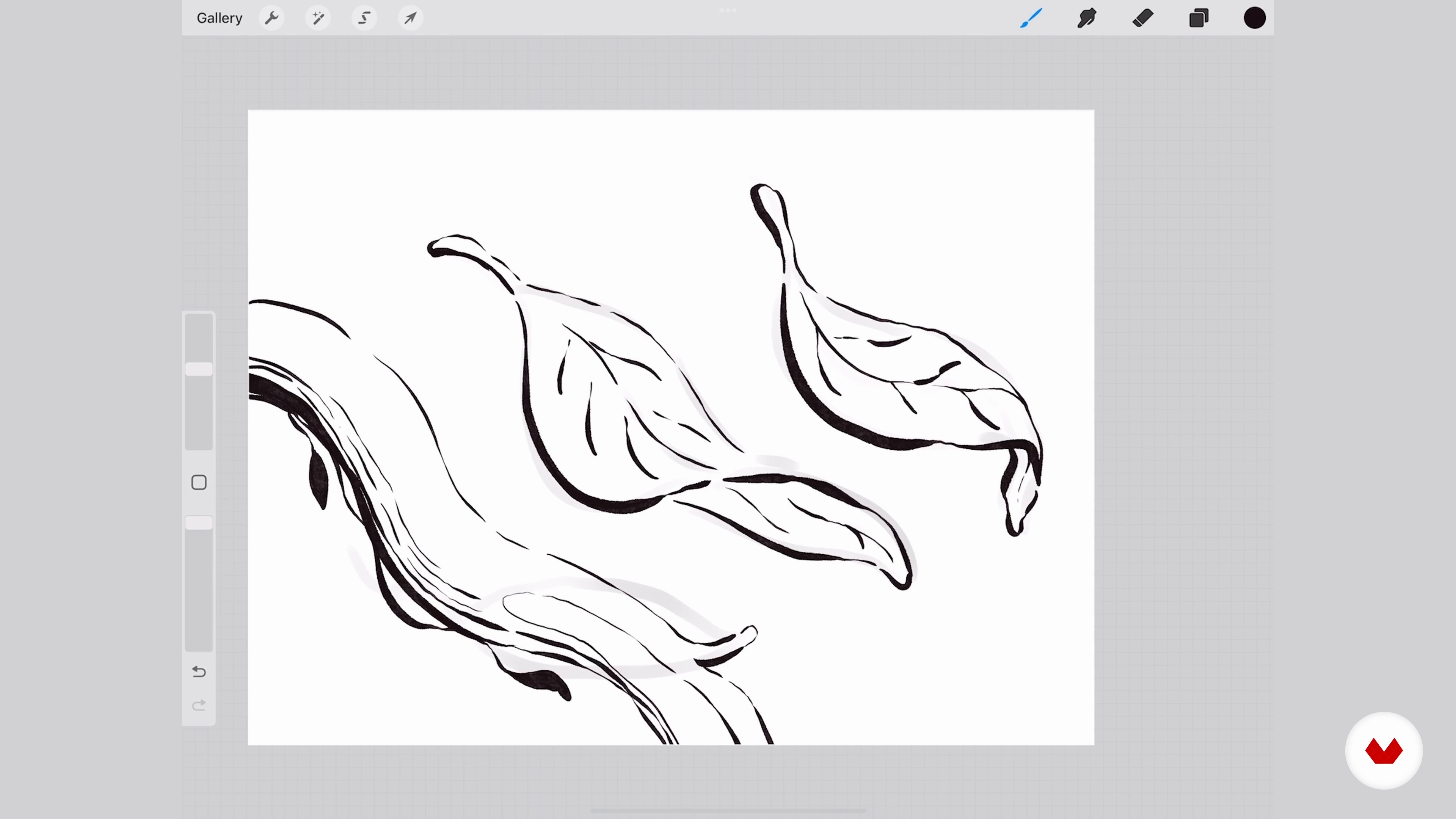
Task: Open the Layers panel
Action: coord(1198,18)
